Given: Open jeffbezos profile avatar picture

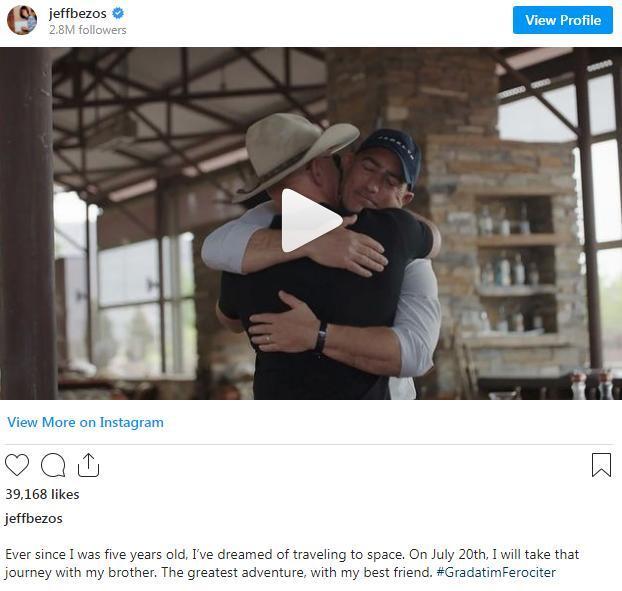Looking at the screenshot, I should 22,20.
